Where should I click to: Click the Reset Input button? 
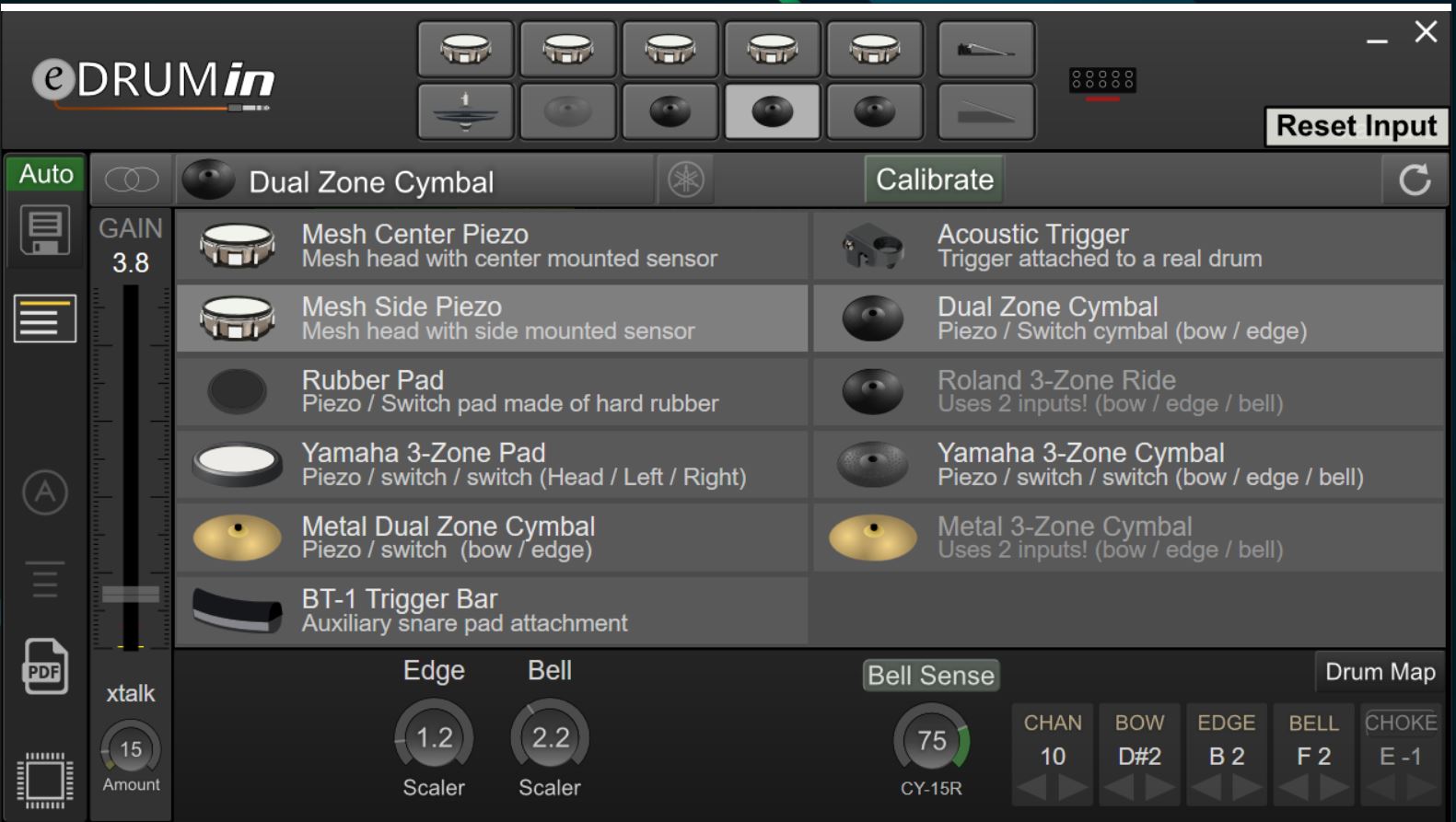1357,126
